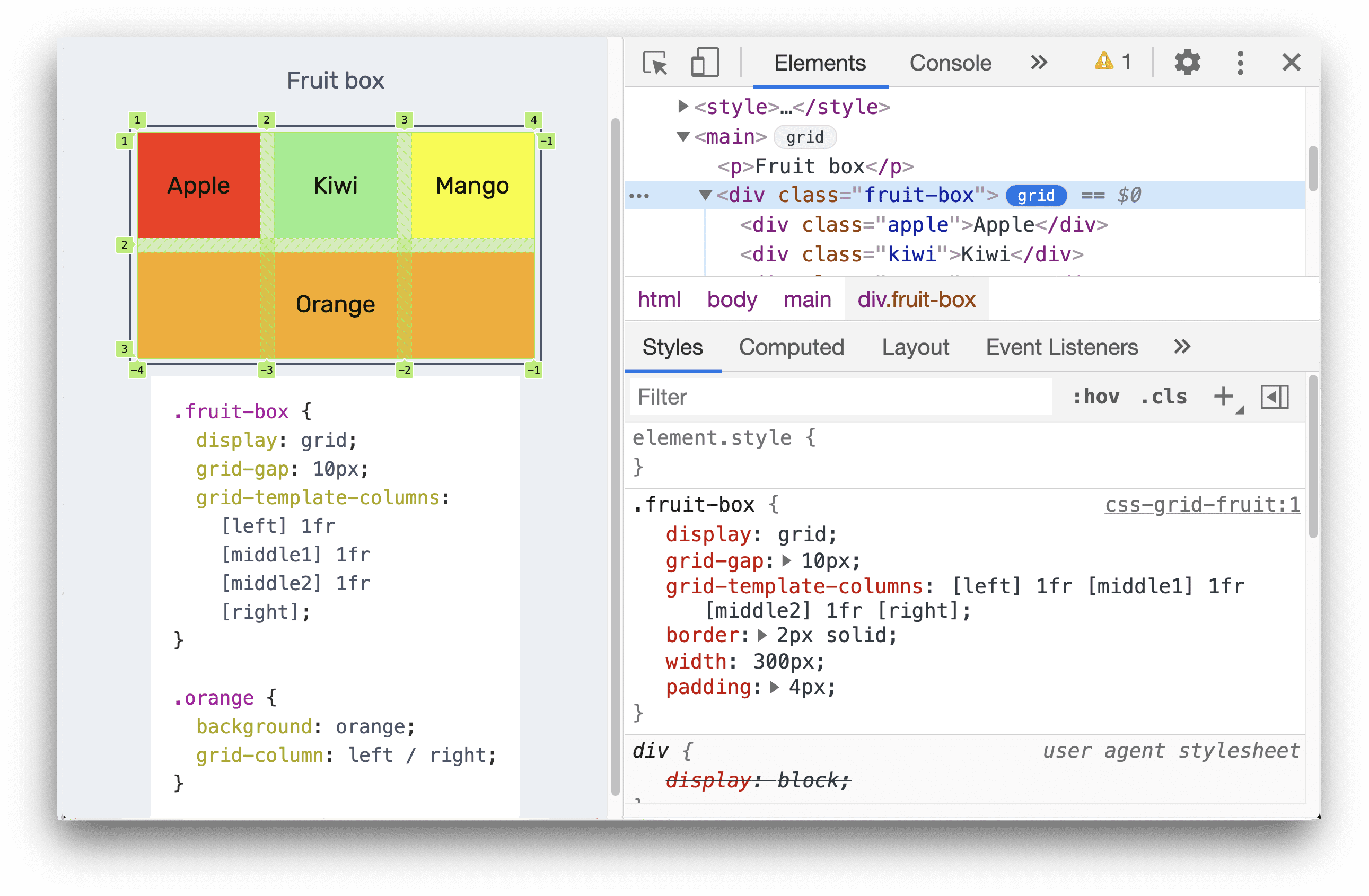Viewport: 1369px width, 896px height.
Task: Click the add new style rule icon
Action: point(1223,396)
